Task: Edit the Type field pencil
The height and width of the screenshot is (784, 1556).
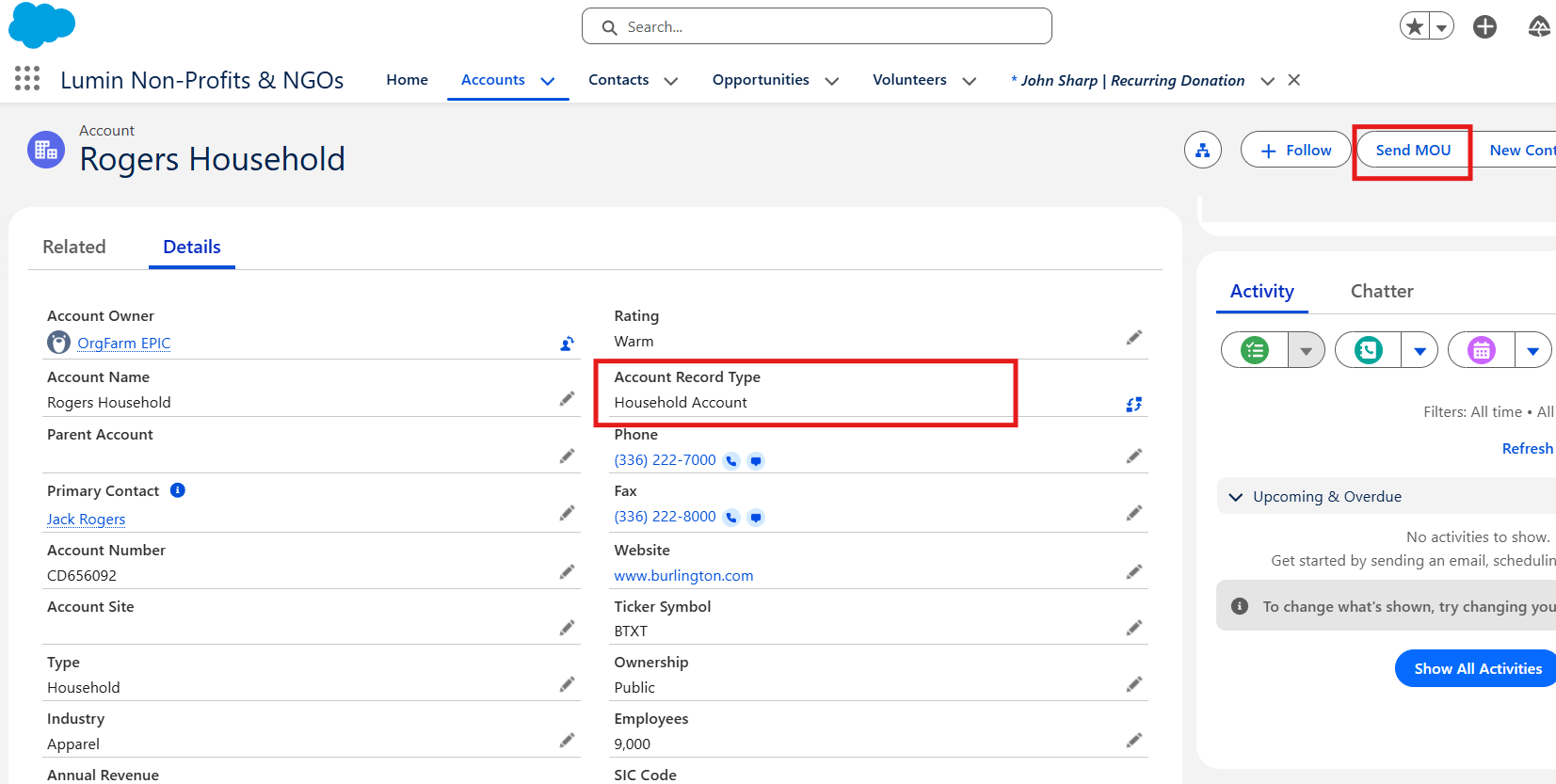Action: [567, 684]
